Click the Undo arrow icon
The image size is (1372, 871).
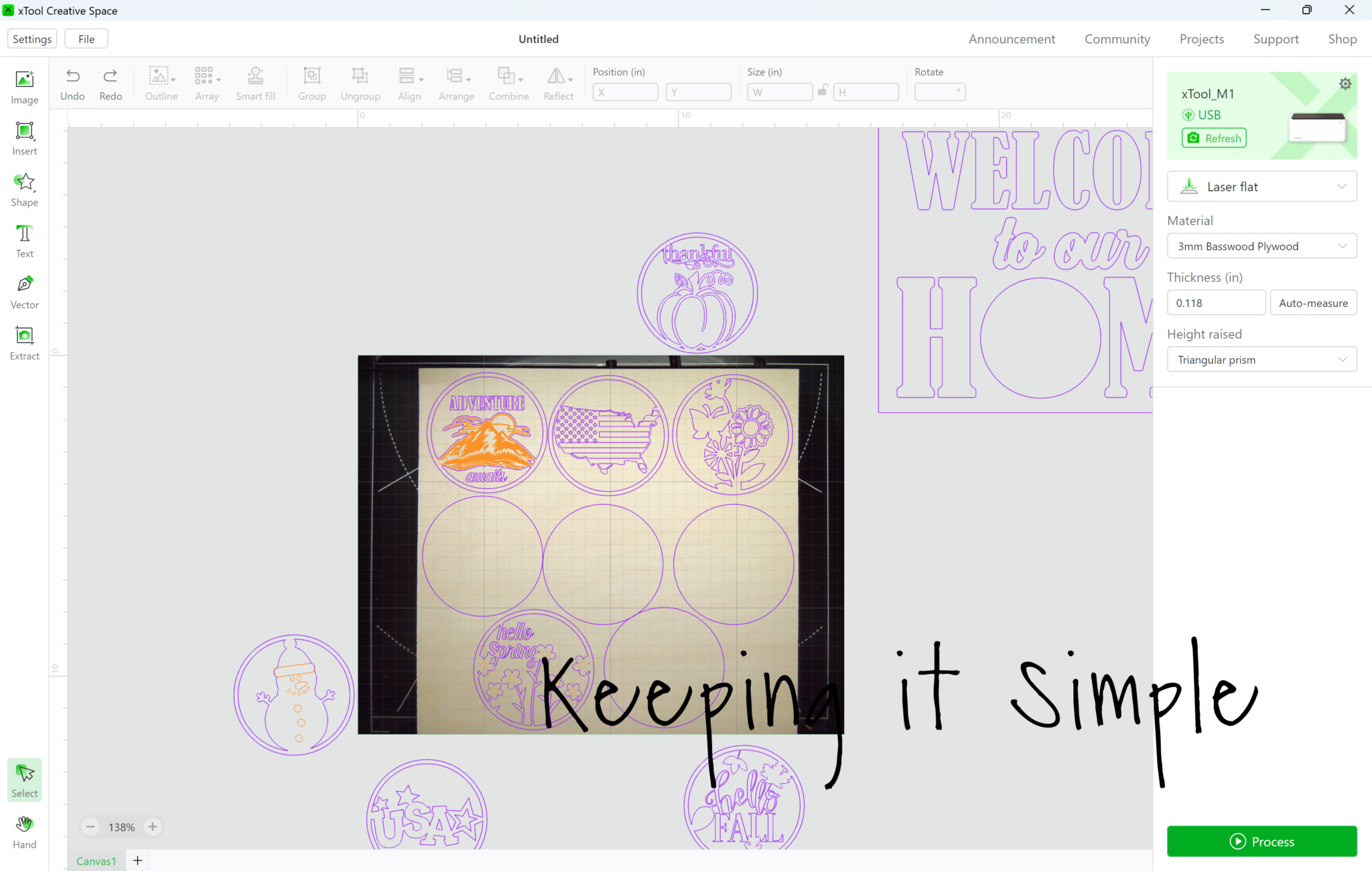[72, 76]
